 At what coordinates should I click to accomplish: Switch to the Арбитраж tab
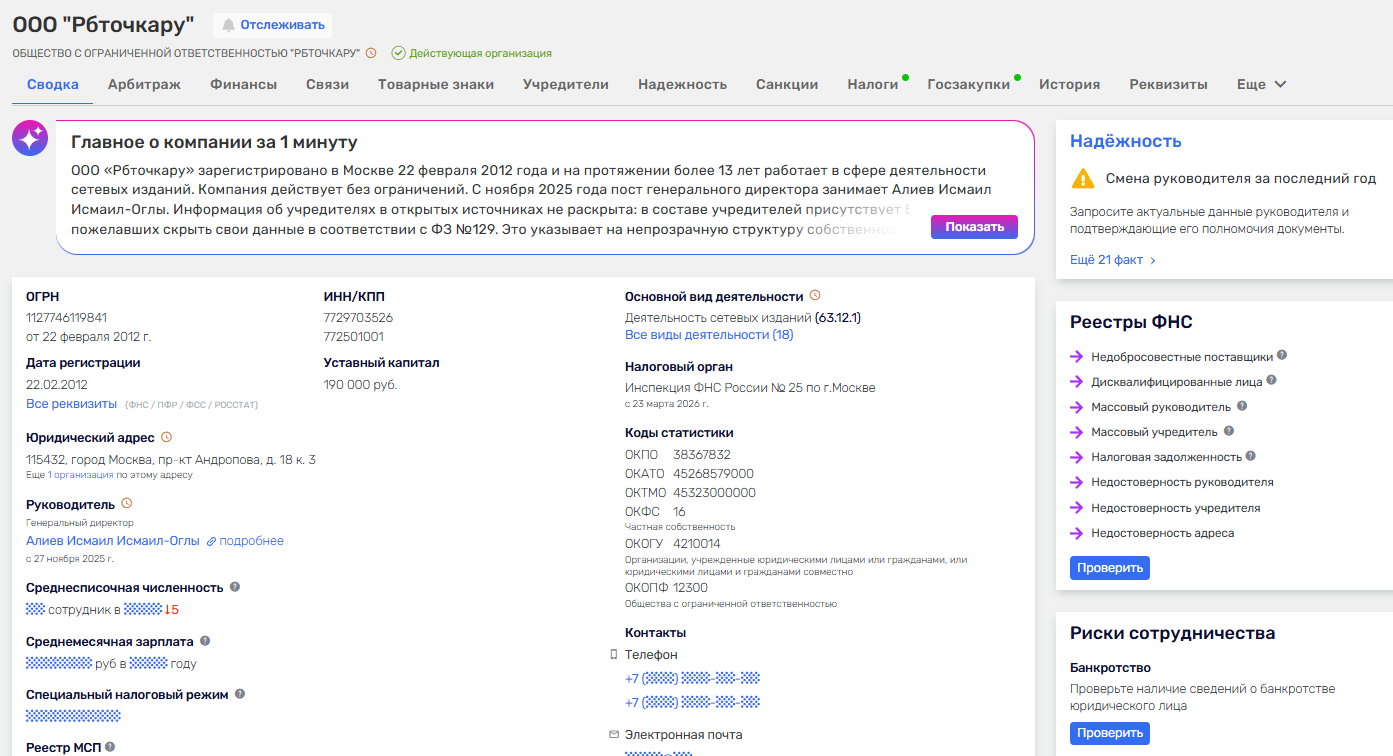[x=144, y=84]
